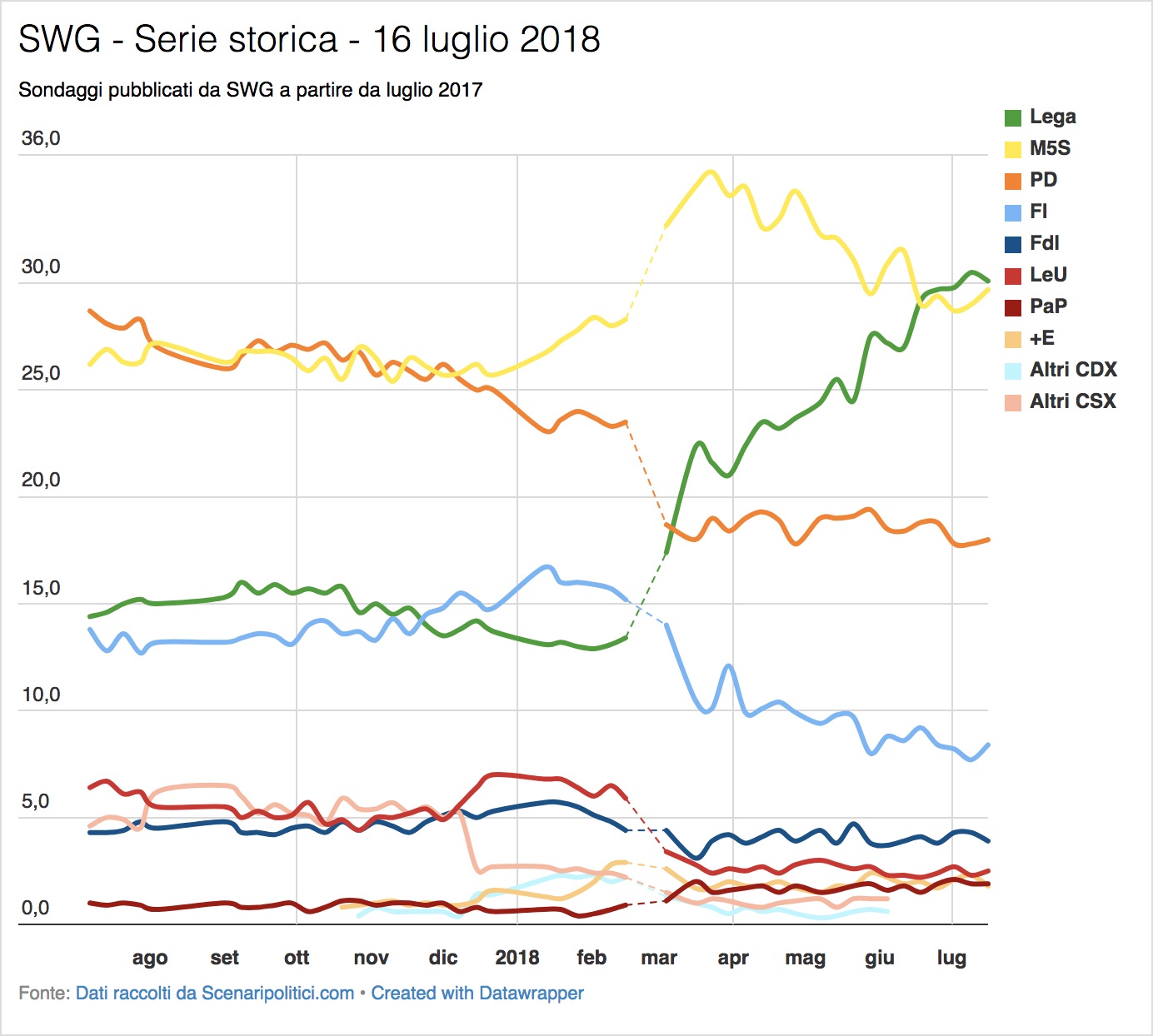Click the yellow M5S legend swatch

tap(1013, 149)
